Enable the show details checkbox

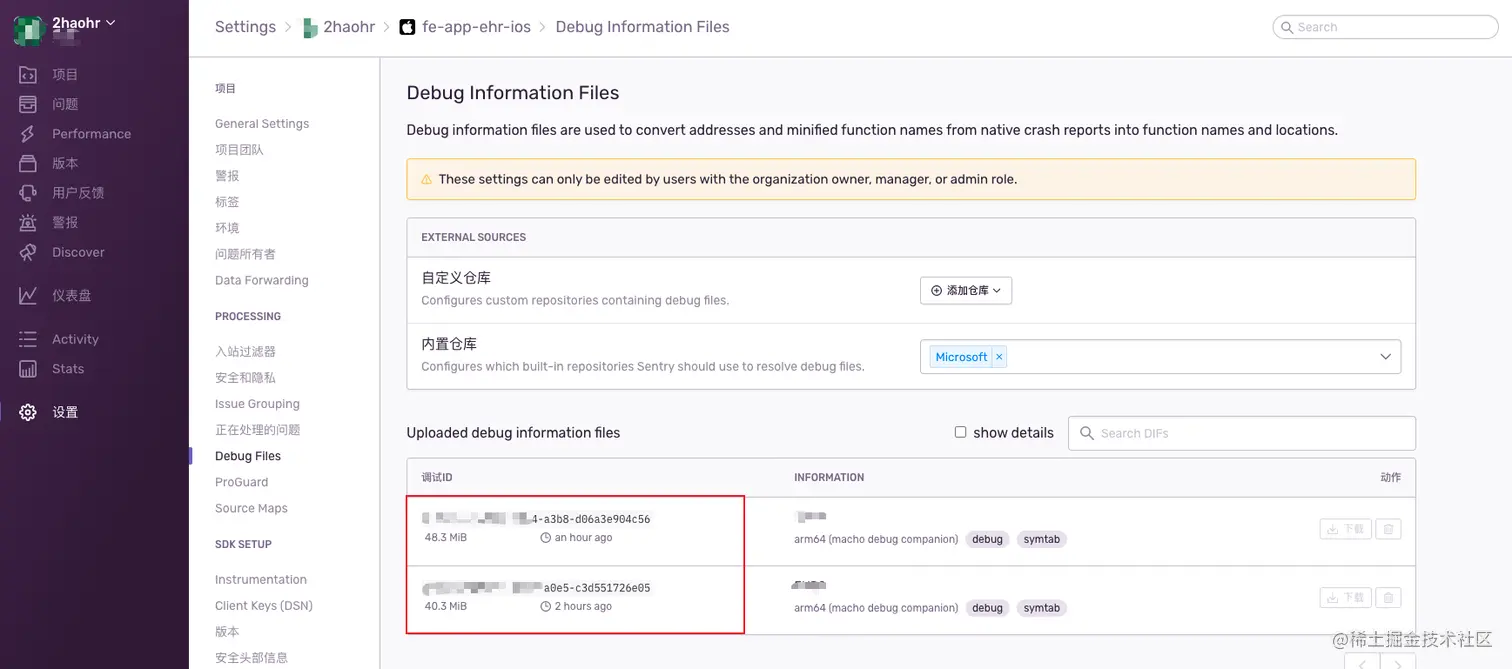coord(960,432)
